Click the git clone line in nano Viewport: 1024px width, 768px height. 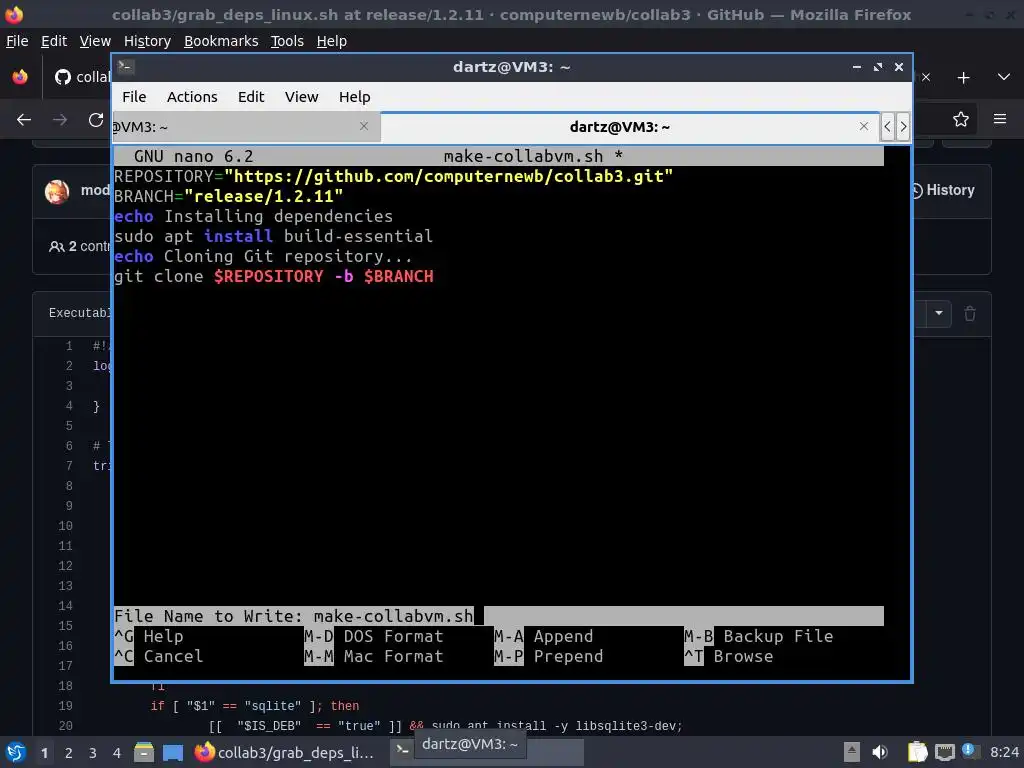pyautogui.click(x=274, y=276)
